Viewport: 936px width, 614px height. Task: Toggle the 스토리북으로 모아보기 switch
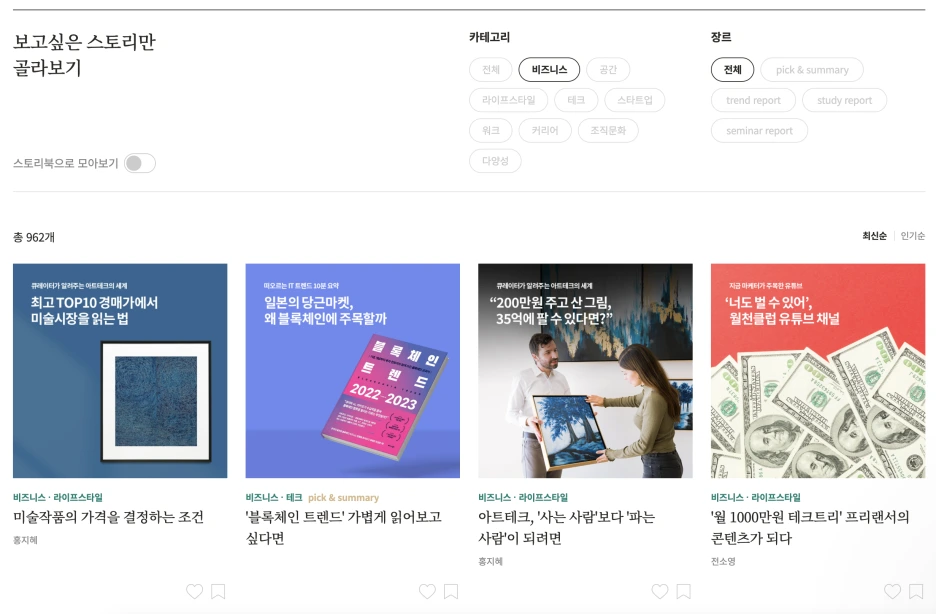click(140, 163)
